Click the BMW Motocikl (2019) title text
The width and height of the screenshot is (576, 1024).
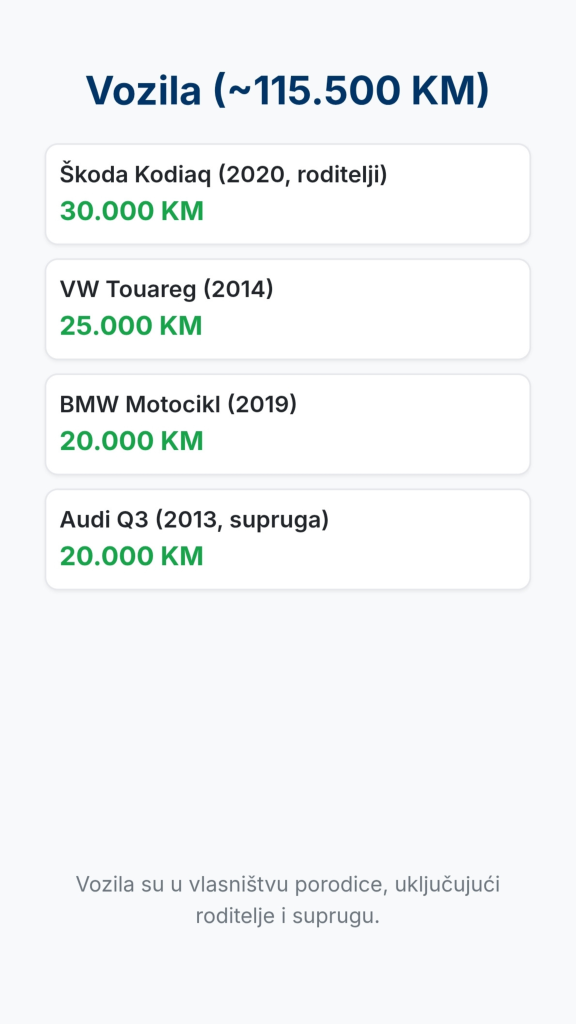[x=178, y=404]
